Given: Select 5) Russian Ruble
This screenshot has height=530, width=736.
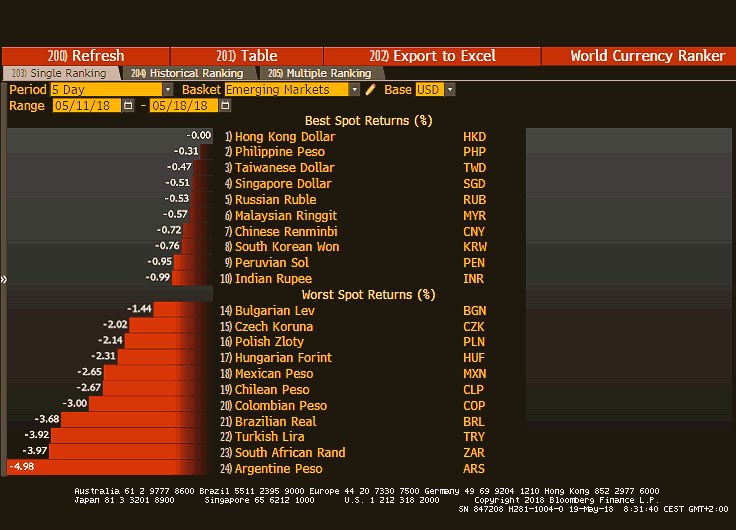Looking at the screenshot, I should tap(270, 200).
